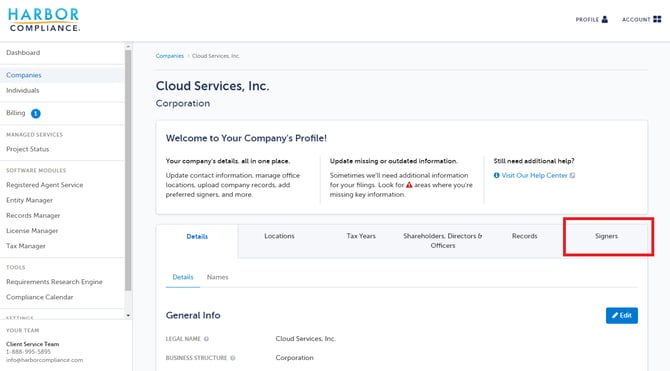Click the Welcome to Your Company's Profile heading
670x371 pixels.
point(246,138)
